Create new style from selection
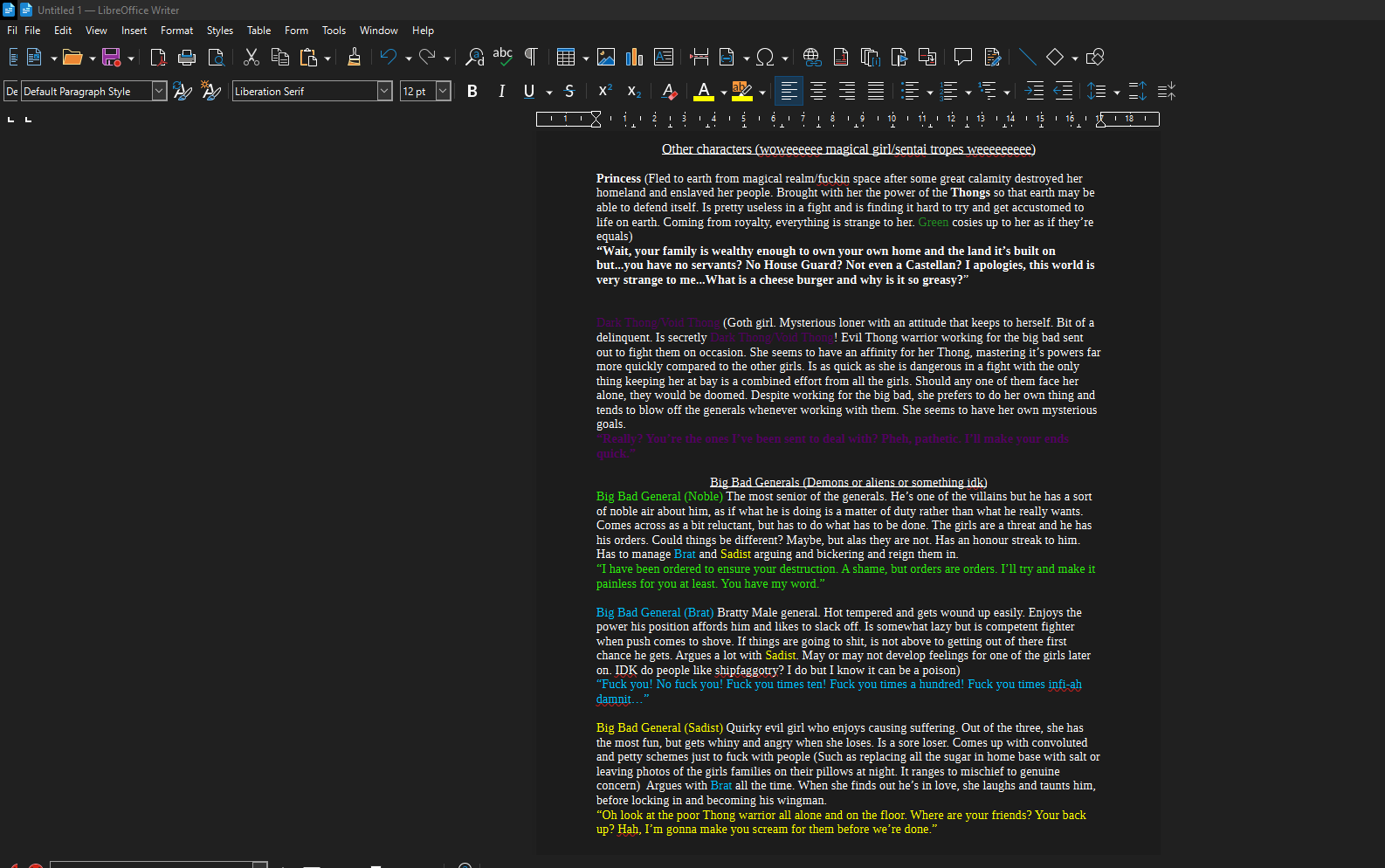 211,91
